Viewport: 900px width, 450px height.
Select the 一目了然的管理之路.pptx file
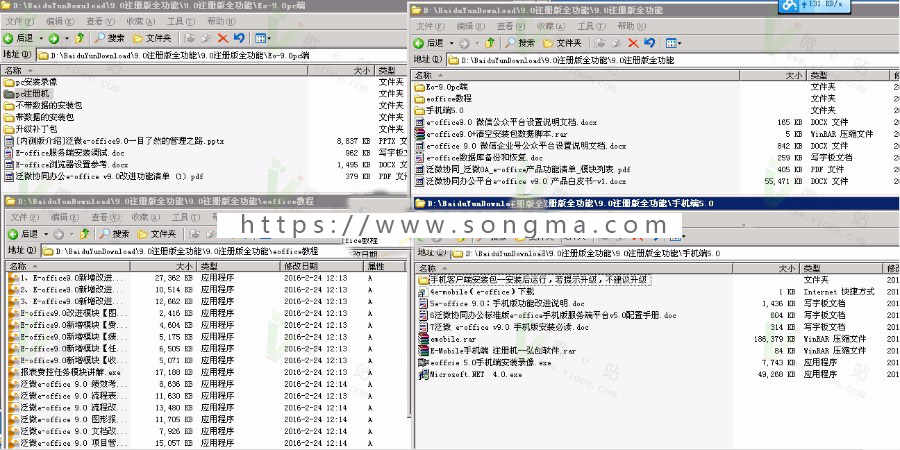[x=114, y=141]
